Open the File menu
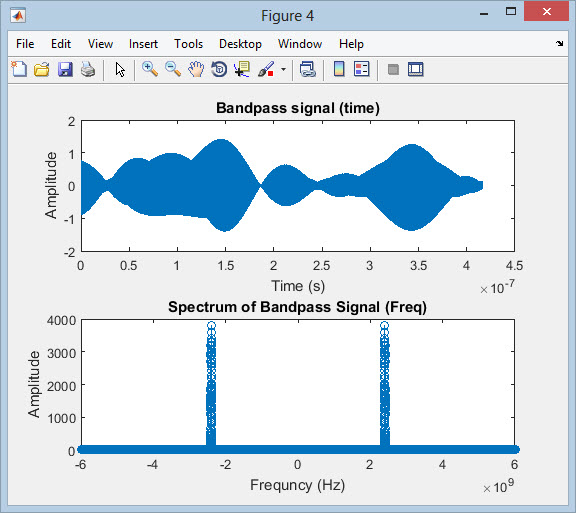Image resolution: width=576 pixels, height=513 pixels. coord(25,44)
